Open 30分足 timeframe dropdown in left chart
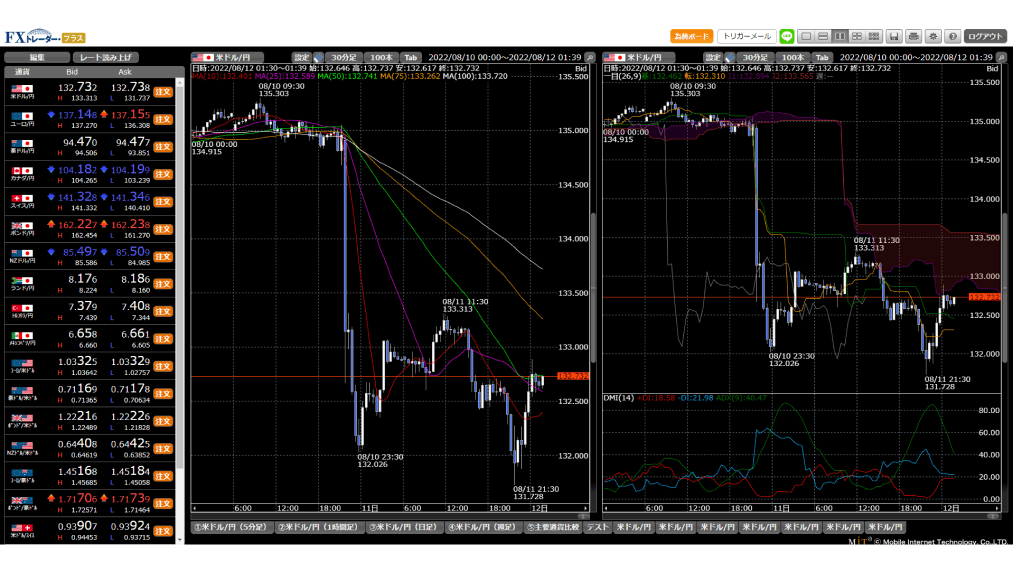The height and width of the screenshot is (572, 1013). click(344, 58)
